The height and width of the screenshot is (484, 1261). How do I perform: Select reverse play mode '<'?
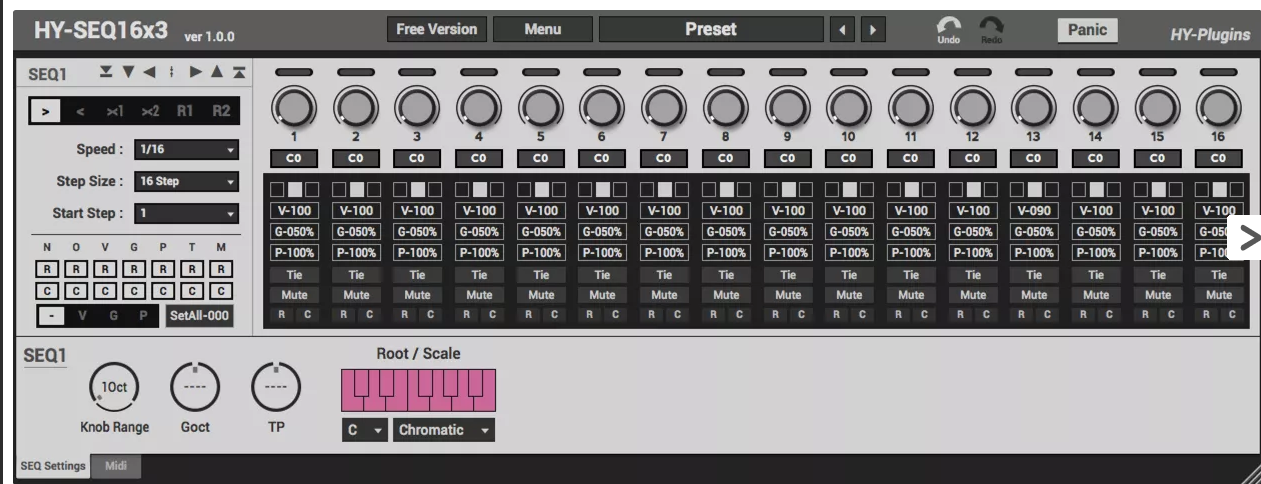tap(80, 111)
